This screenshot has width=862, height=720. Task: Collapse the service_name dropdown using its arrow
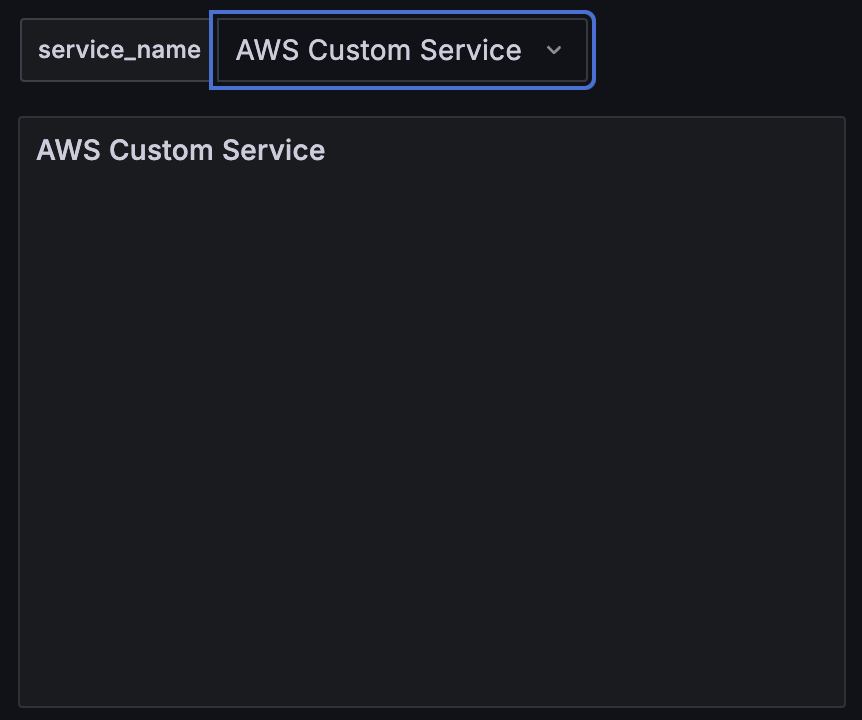pyautogui.click(x=554, y=50)
